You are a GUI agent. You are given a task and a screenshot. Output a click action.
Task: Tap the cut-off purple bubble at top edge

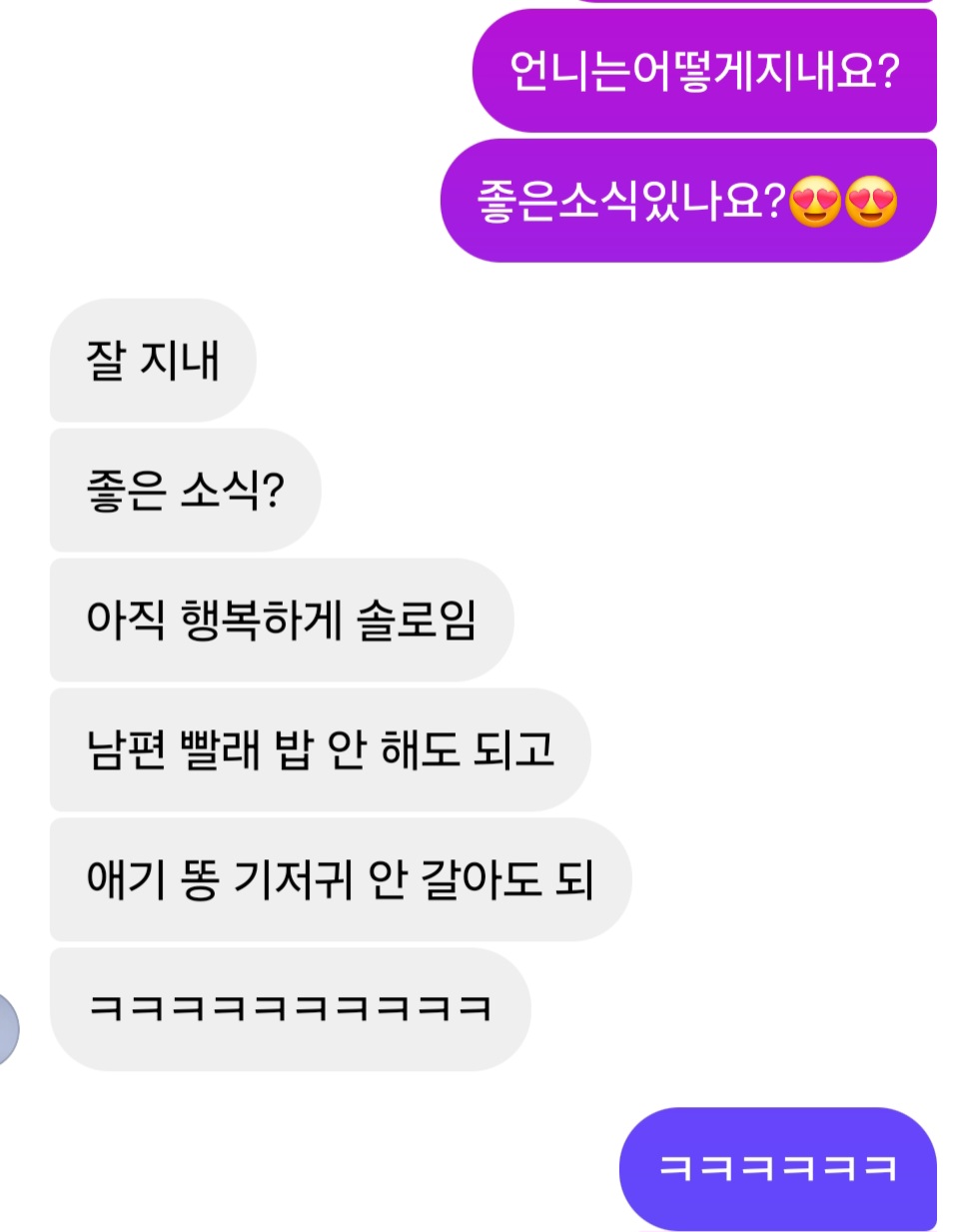tap(759, 2)
